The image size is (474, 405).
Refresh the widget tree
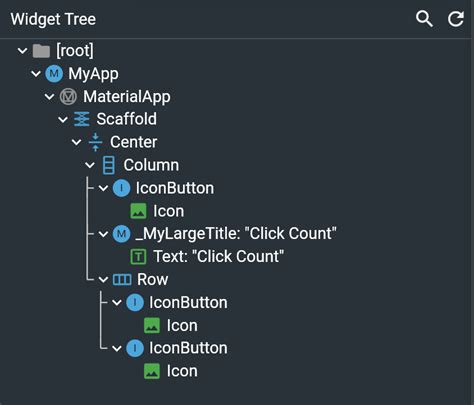click(455, 19)
